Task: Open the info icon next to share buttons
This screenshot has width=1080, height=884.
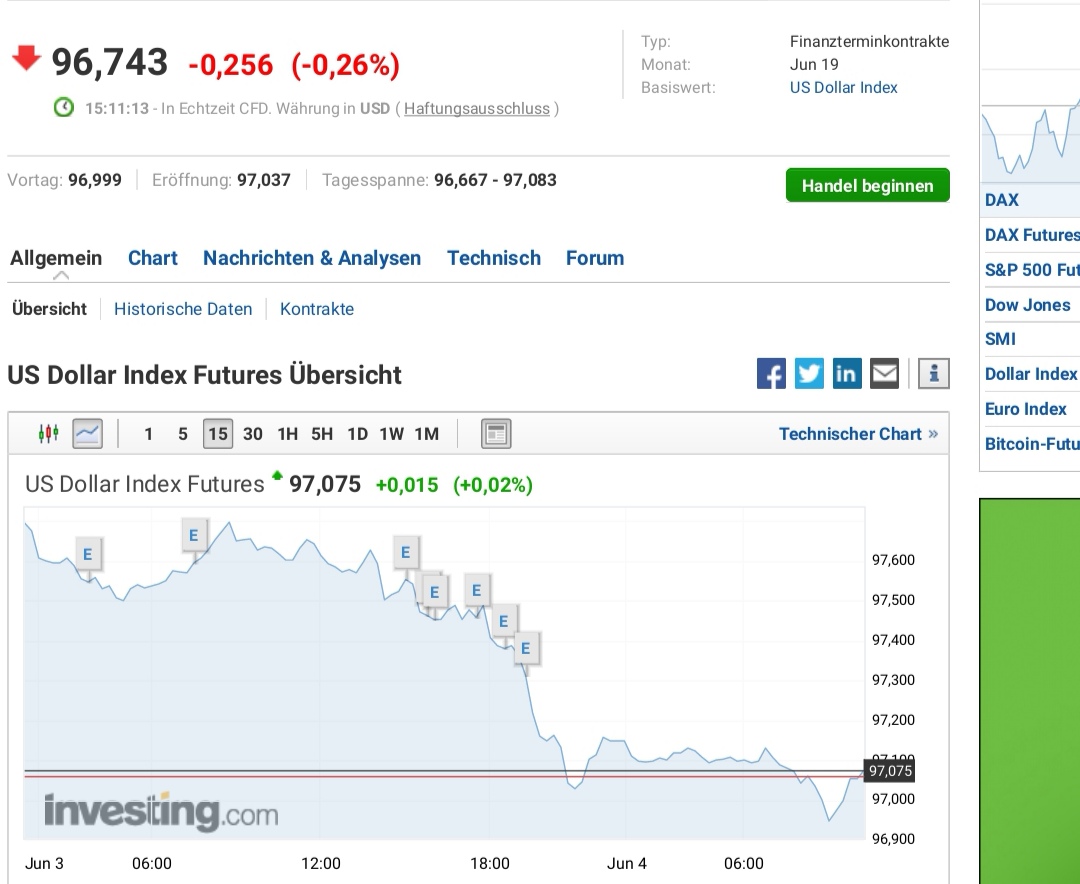Action: point(934,373)
